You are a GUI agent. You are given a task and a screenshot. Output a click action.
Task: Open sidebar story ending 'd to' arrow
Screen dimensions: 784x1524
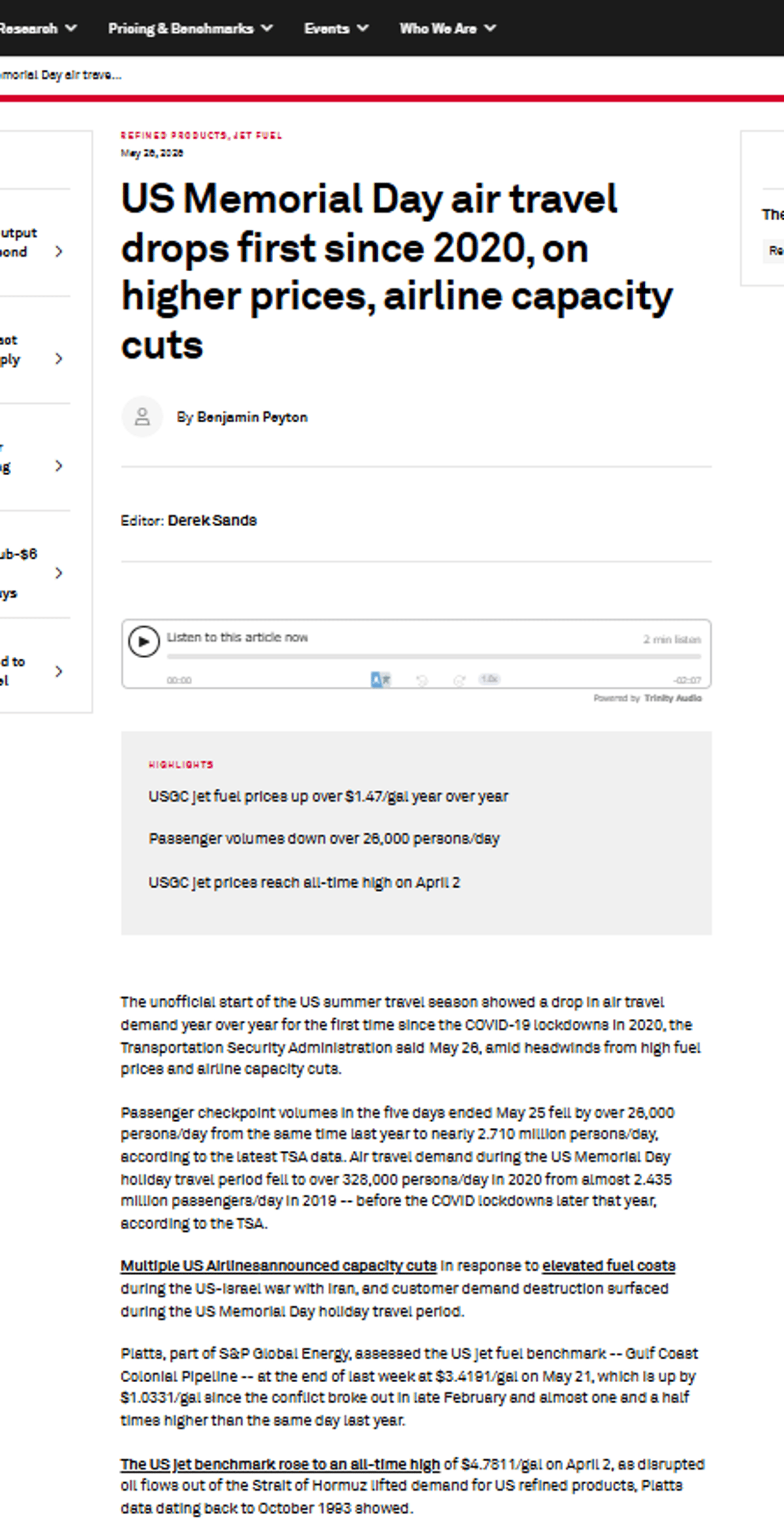click(x=59, y=671)
